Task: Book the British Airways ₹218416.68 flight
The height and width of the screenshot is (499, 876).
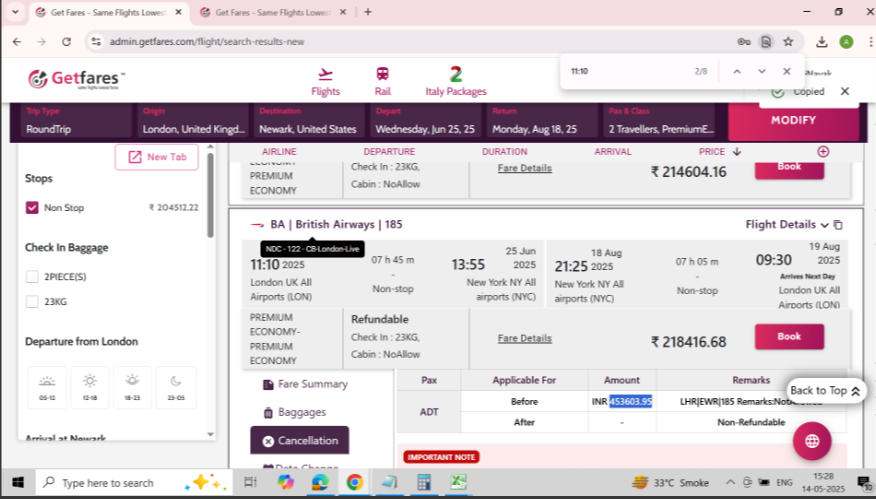Action: pyautogui.click(x=789, y=337)
